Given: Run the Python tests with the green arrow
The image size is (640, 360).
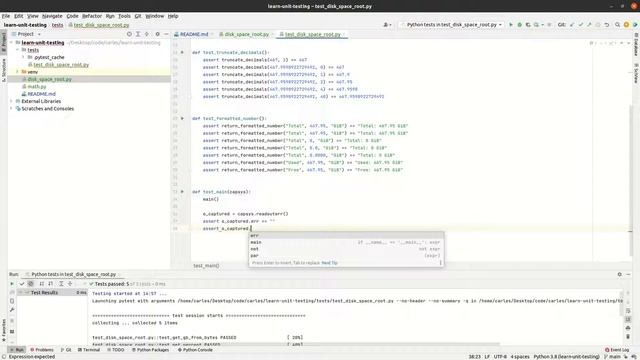Looking at the screenshot, I should click(511, 25).
